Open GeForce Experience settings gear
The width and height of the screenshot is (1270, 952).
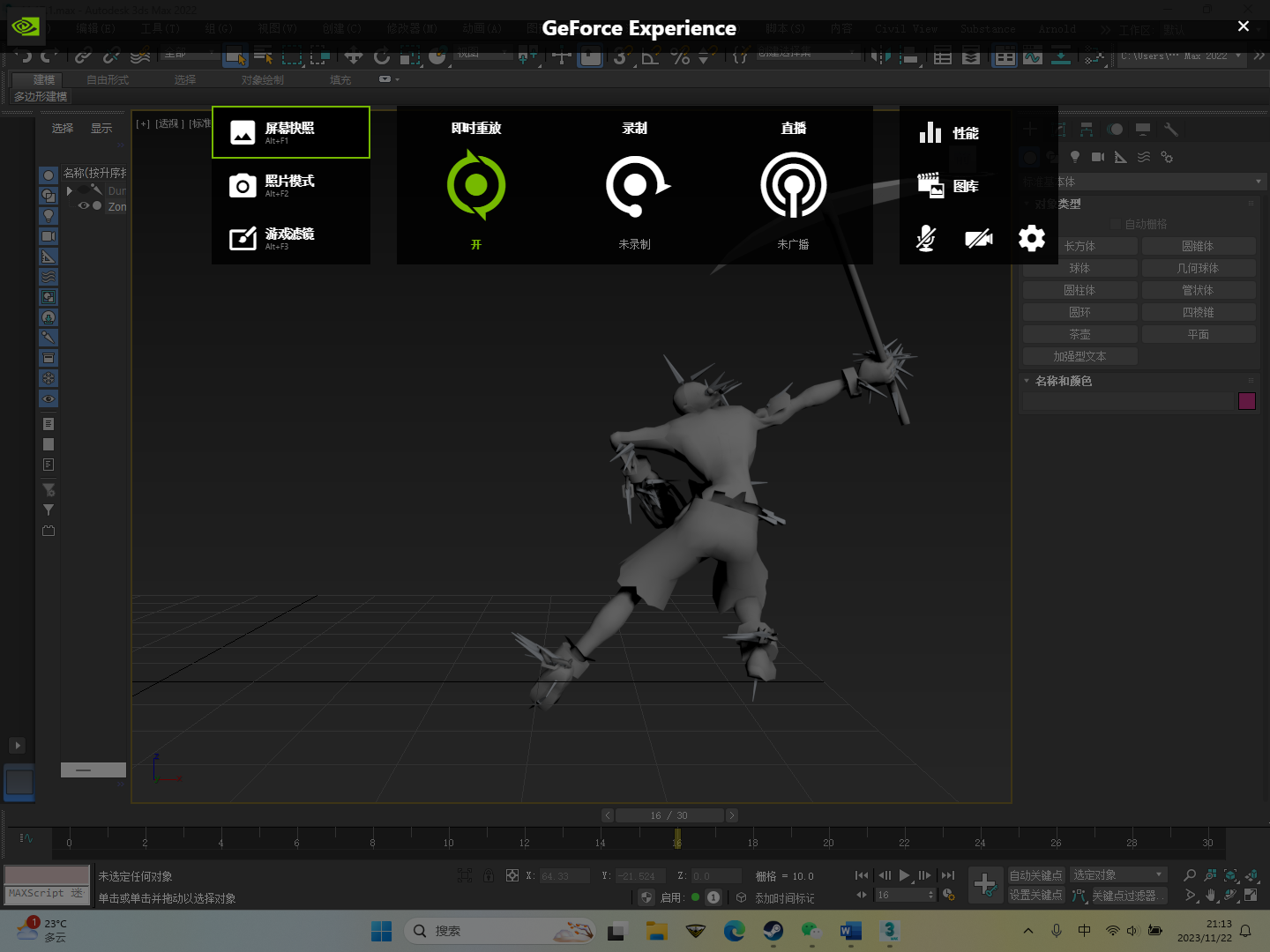tap(1032, 238)
